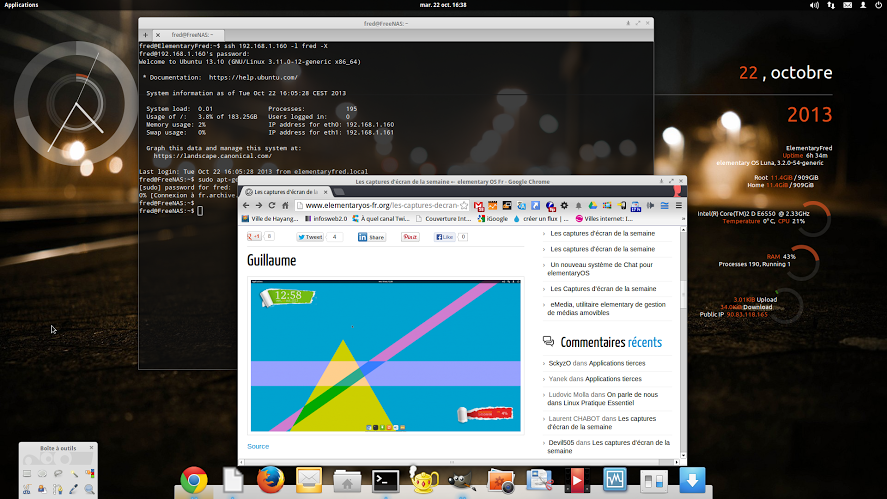Close the Les captures d'écran Chrome tab

click(x=325, y=192)
